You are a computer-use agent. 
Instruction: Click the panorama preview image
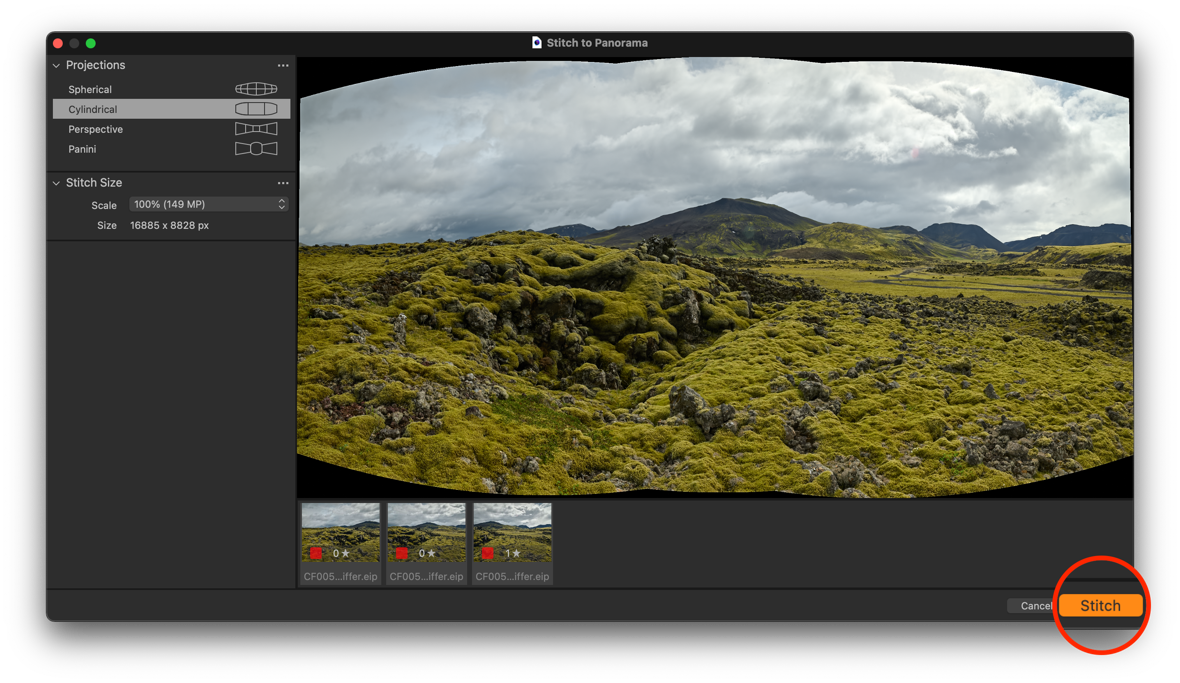715,280
